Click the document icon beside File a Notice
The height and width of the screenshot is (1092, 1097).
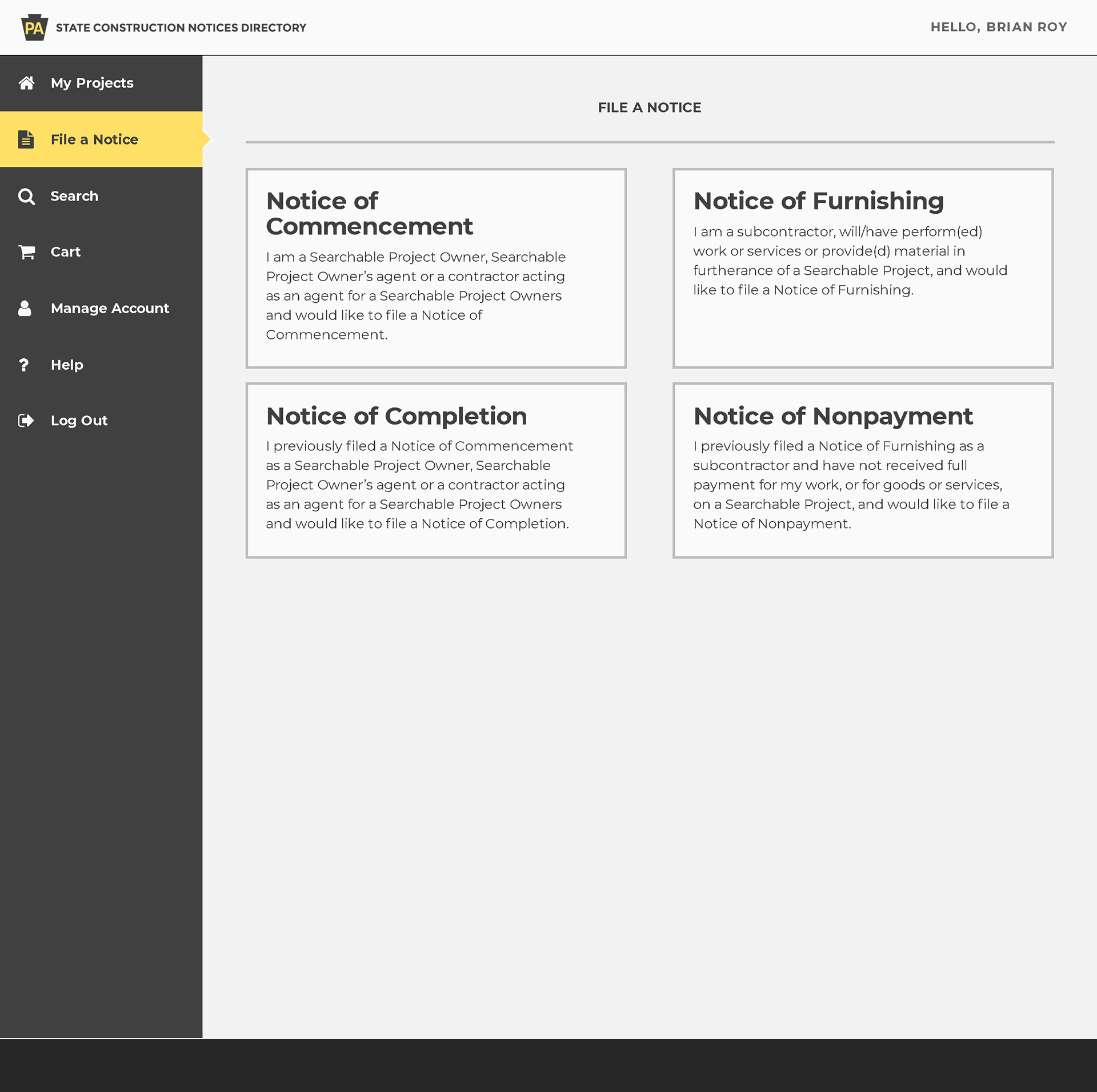[x=26, y=139]
